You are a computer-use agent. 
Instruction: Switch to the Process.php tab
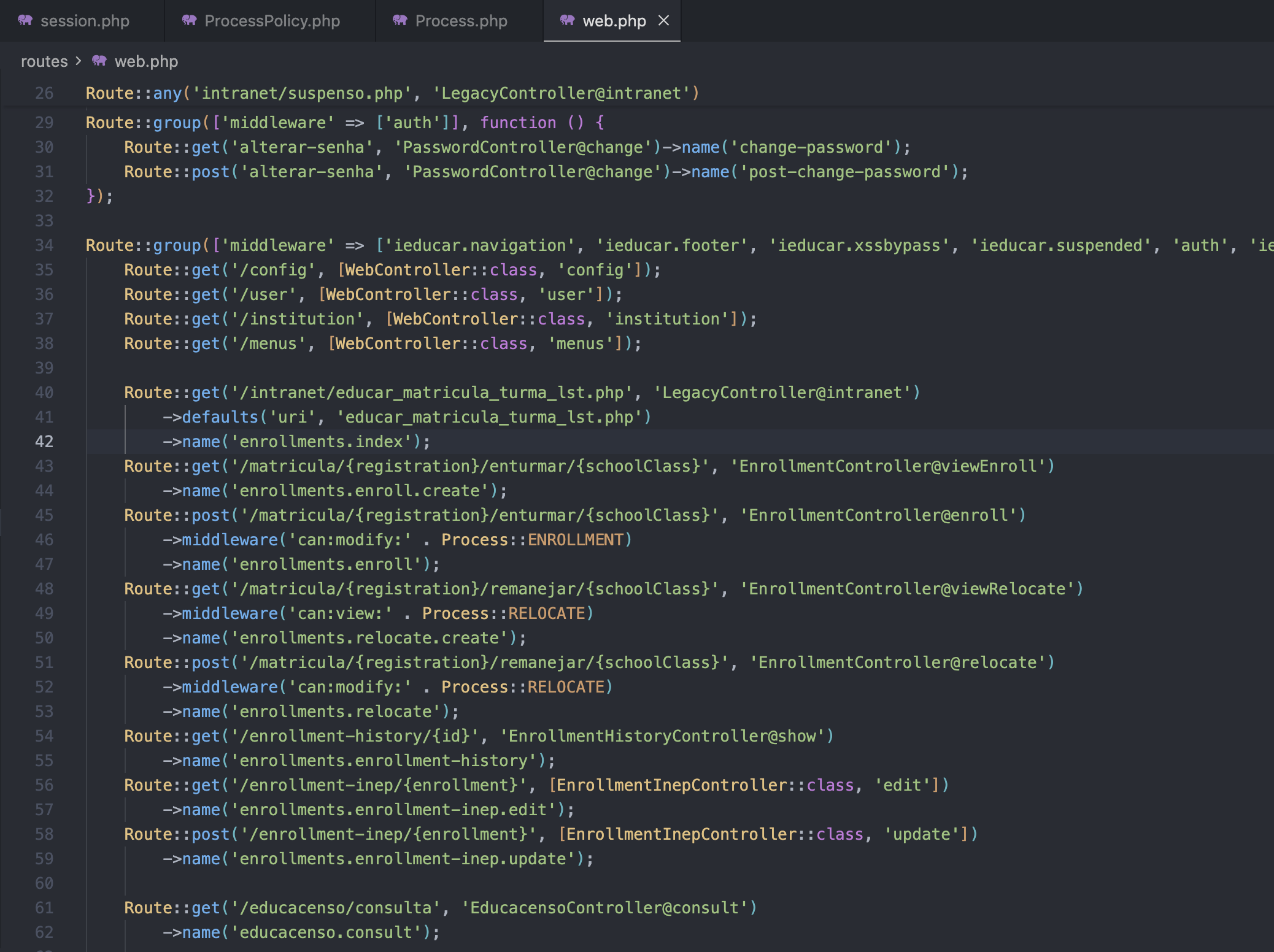click(x=461, y=21)
